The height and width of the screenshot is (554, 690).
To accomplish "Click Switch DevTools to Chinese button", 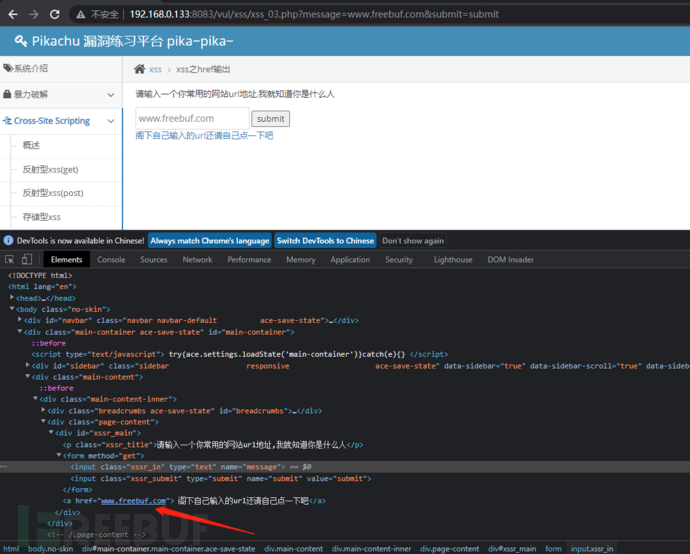I will point(325,241).
